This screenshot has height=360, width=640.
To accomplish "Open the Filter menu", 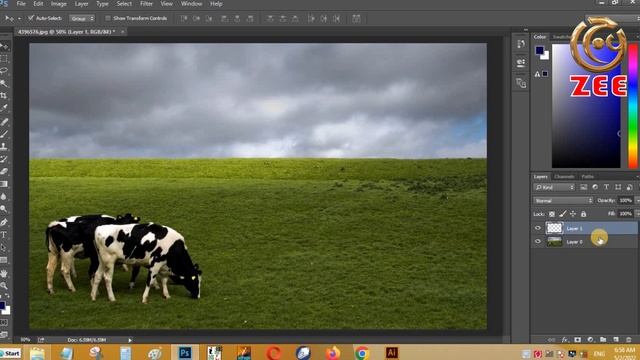I will 146,4.
